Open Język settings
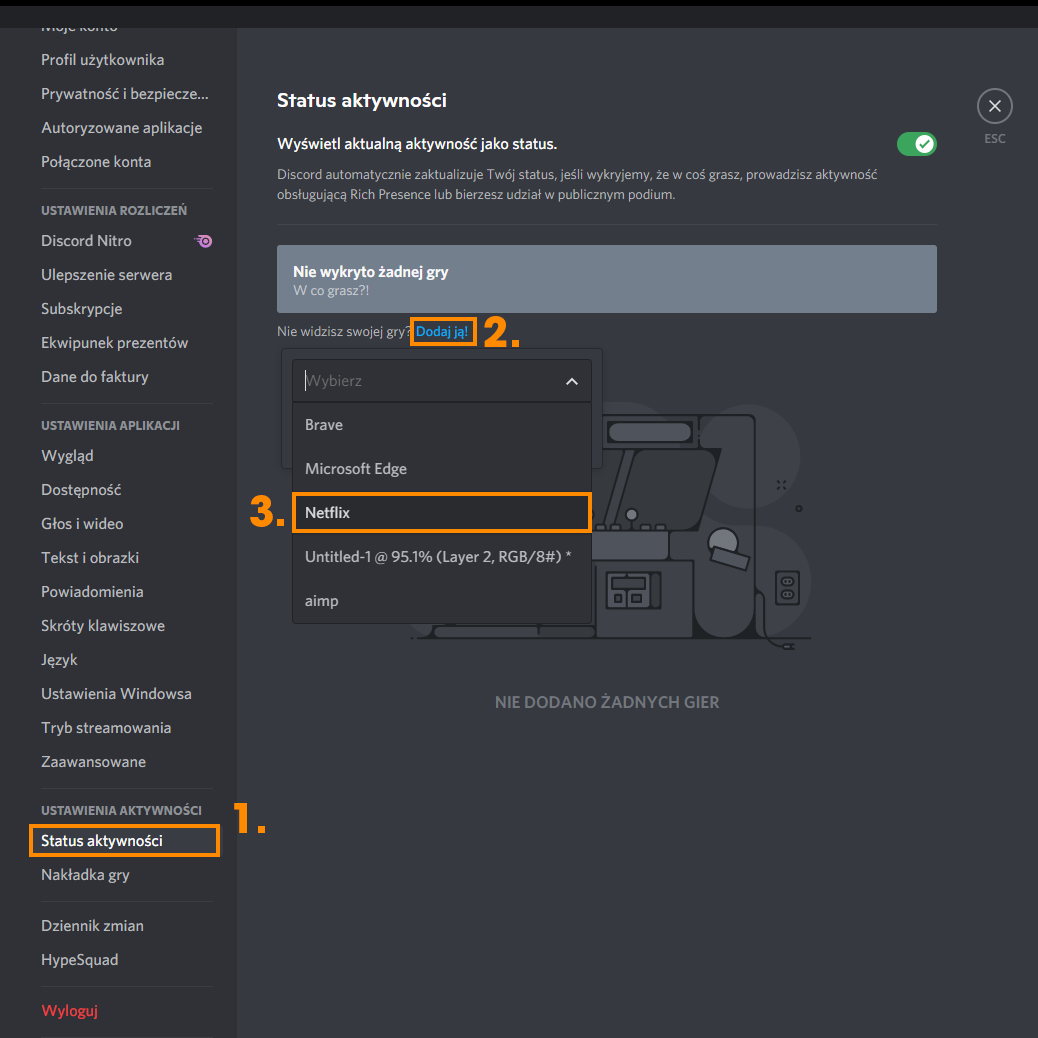 [x=59, y=660]
